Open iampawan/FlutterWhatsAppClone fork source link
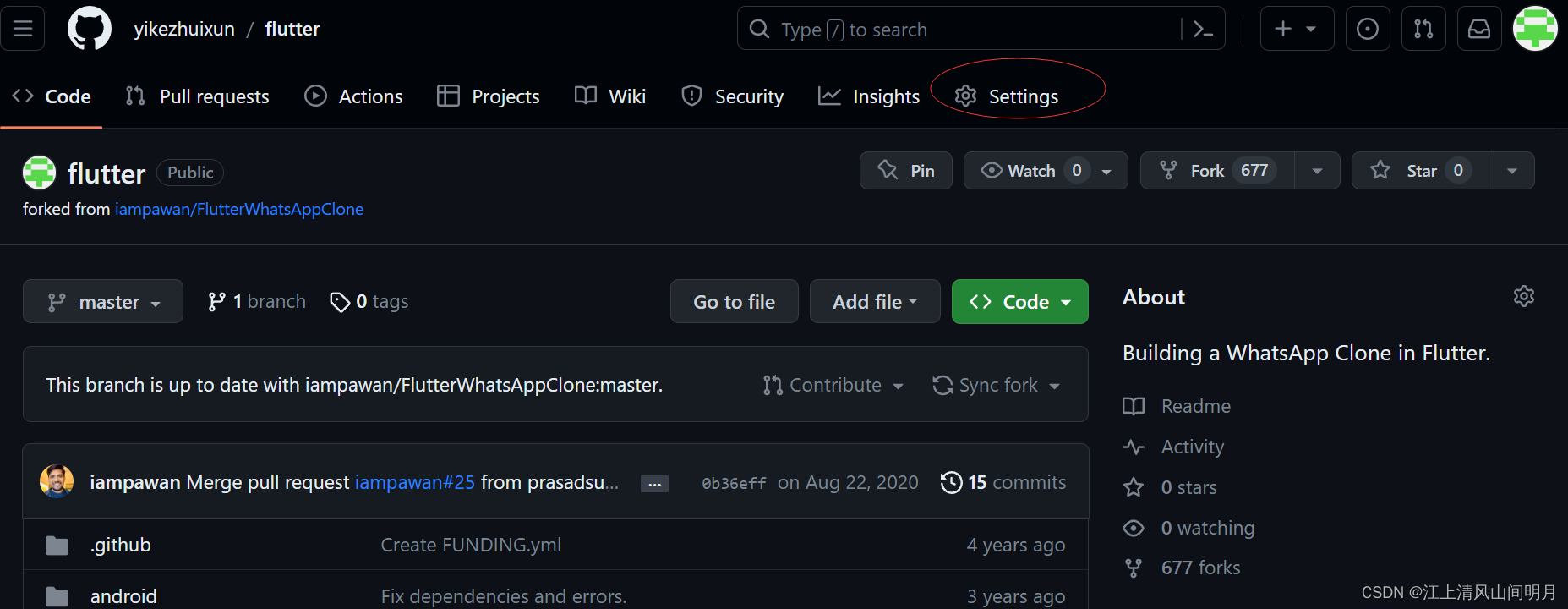The image size is (1568, 609). click(239, 209)
